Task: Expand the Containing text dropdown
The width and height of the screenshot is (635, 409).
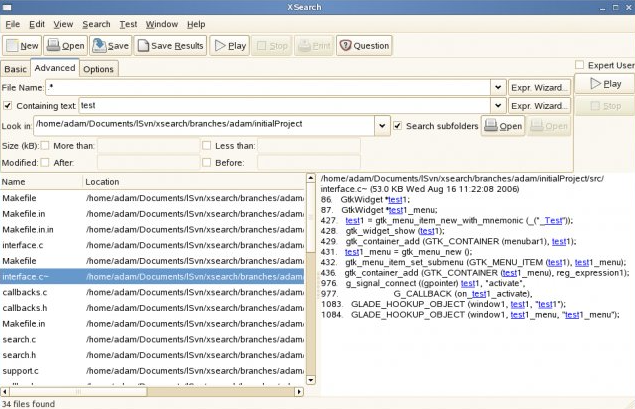Action: click(x=498, y=106)
